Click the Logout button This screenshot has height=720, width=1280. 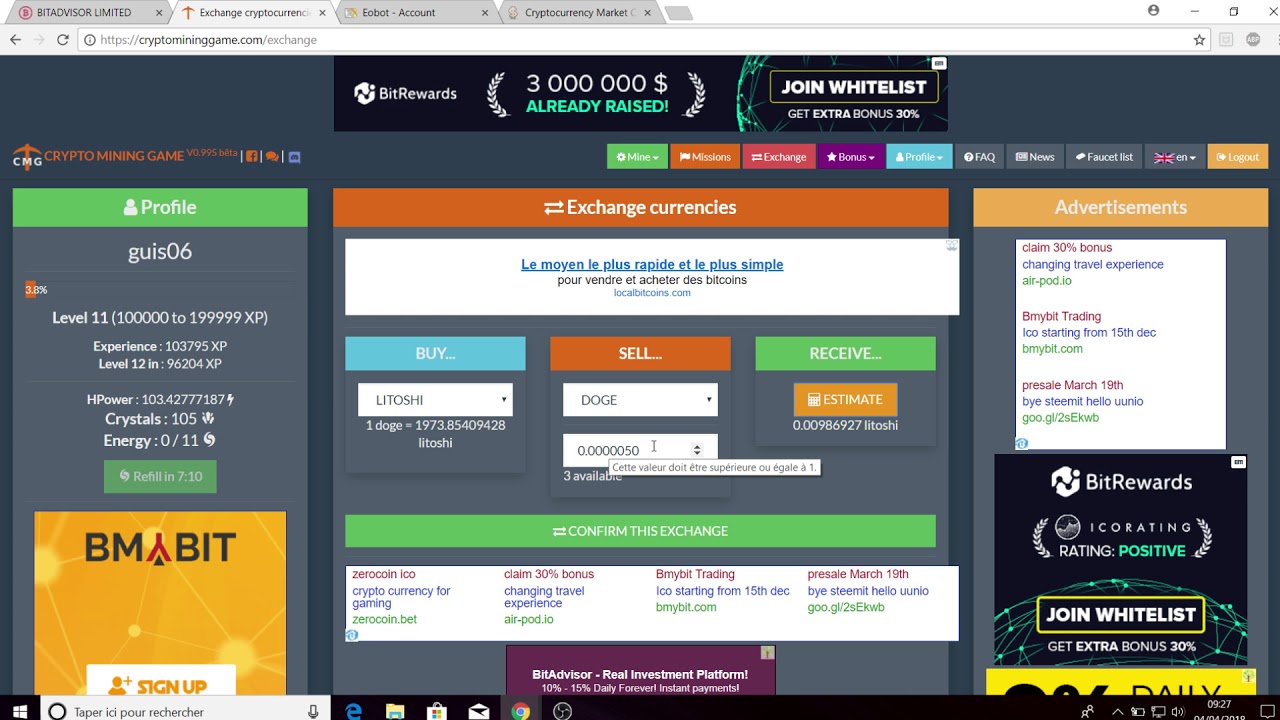pos(1237,157)
